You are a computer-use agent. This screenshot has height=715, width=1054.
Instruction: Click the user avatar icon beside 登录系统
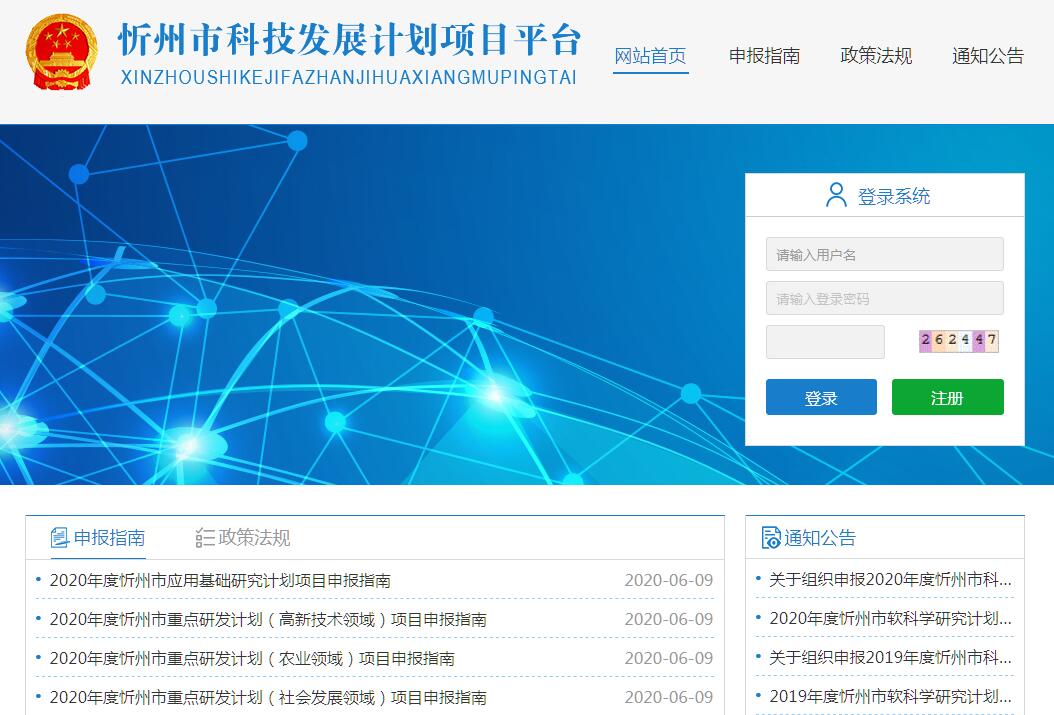836,196
